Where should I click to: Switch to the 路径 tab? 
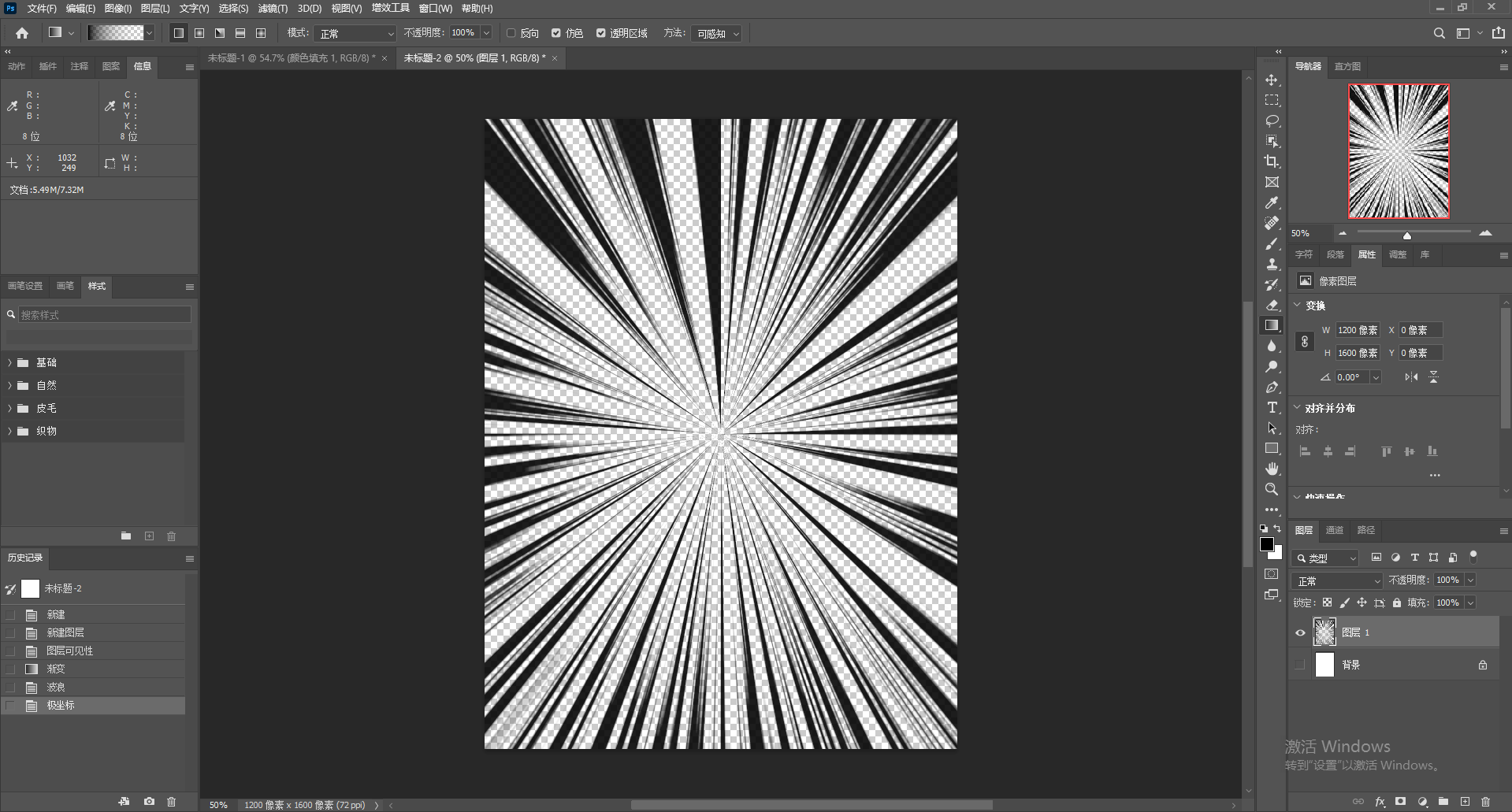pyautogui.click(x=1366, y=530)
